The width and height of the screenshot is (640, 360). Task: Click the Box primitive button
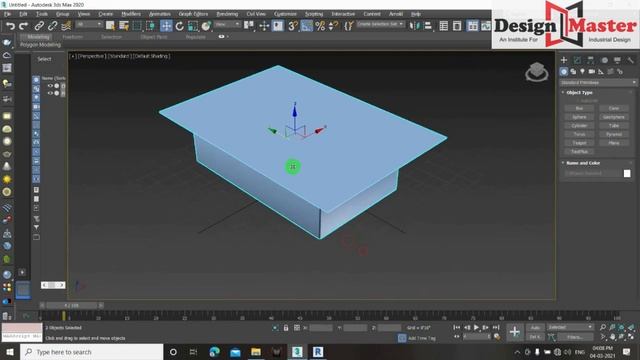click(x=579, y=108)
